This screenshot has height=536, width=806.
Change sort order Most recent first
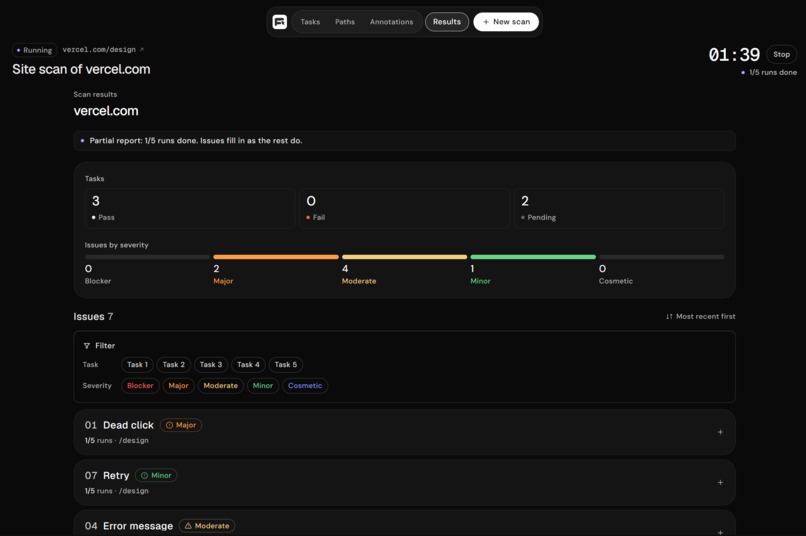point(700,316)
